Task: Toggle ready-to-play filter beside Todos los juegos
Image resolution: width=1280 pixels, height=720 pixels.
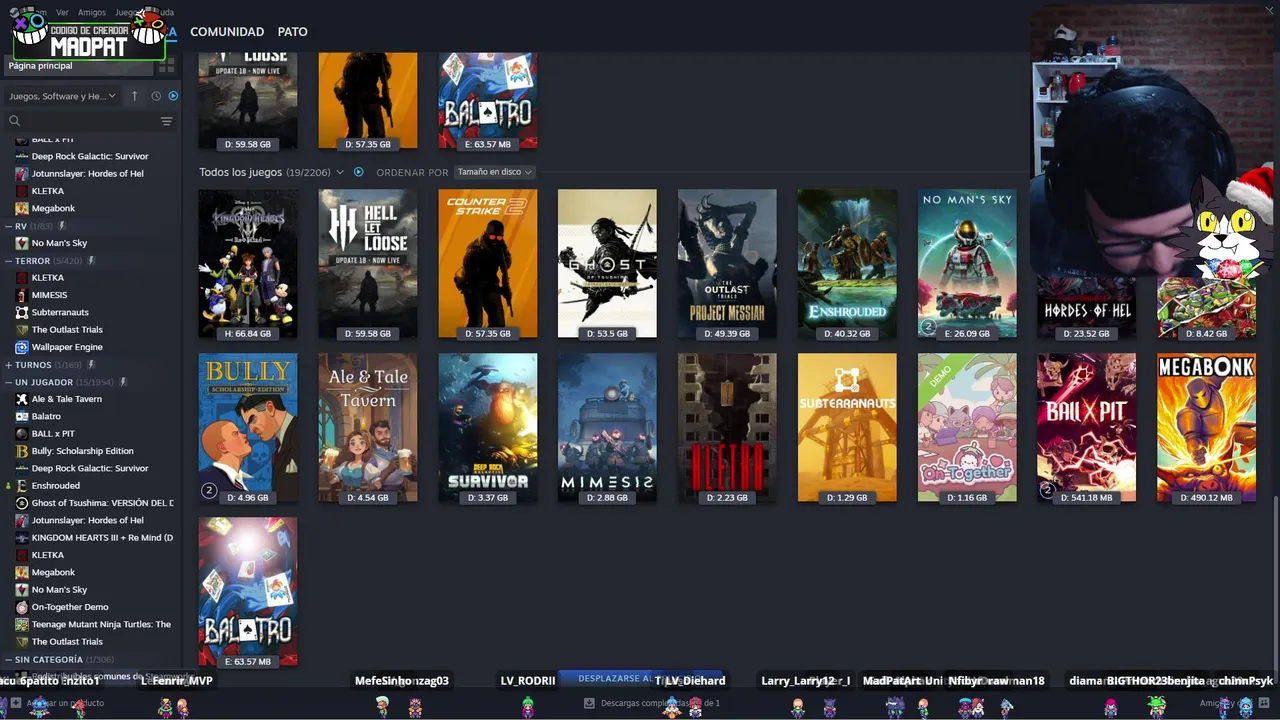Action: [x=358, y=172]
